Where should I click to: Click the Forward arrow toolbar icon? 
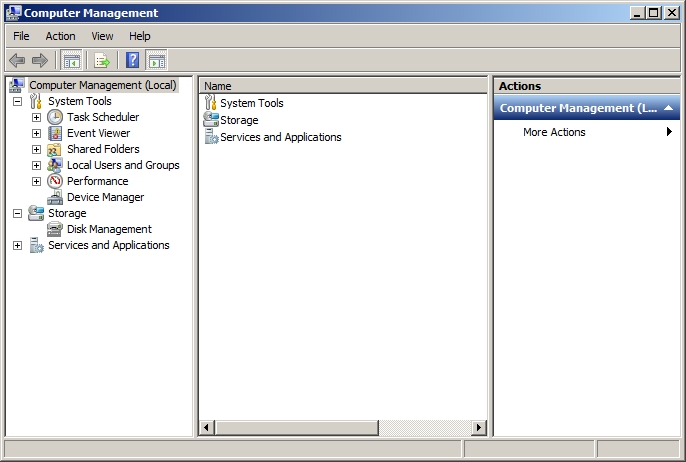(x=40, y=60)
